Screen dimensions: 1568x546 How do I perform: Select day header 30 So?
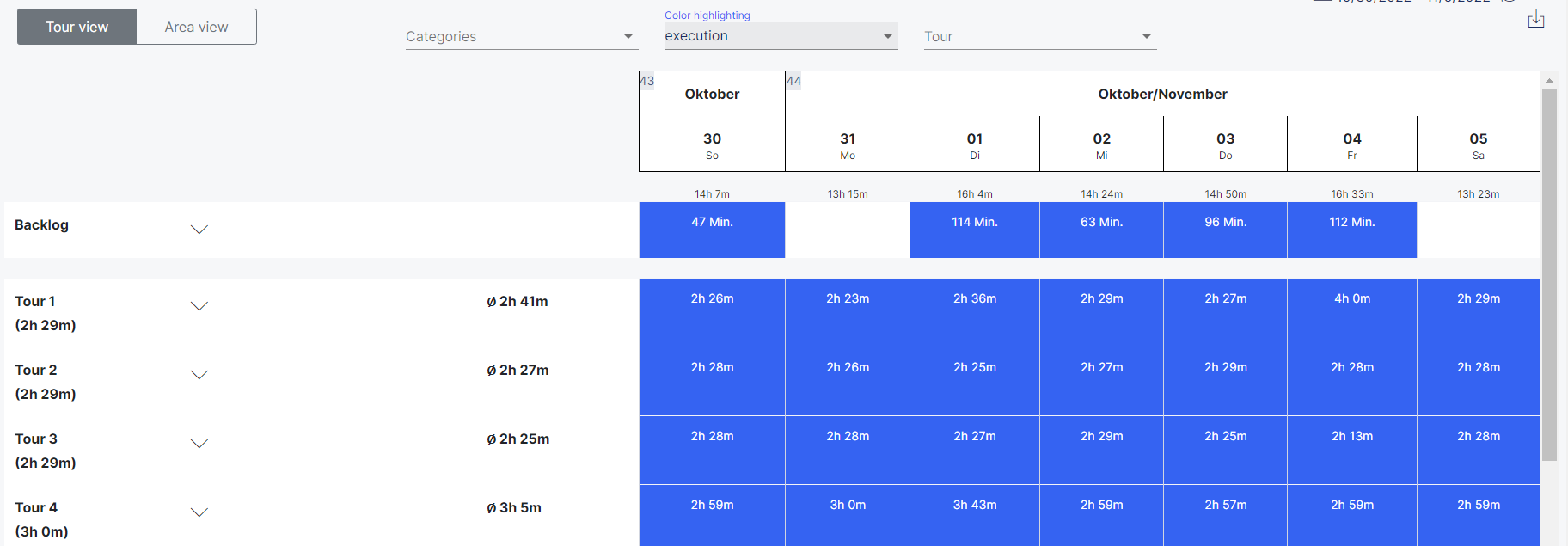712,145
